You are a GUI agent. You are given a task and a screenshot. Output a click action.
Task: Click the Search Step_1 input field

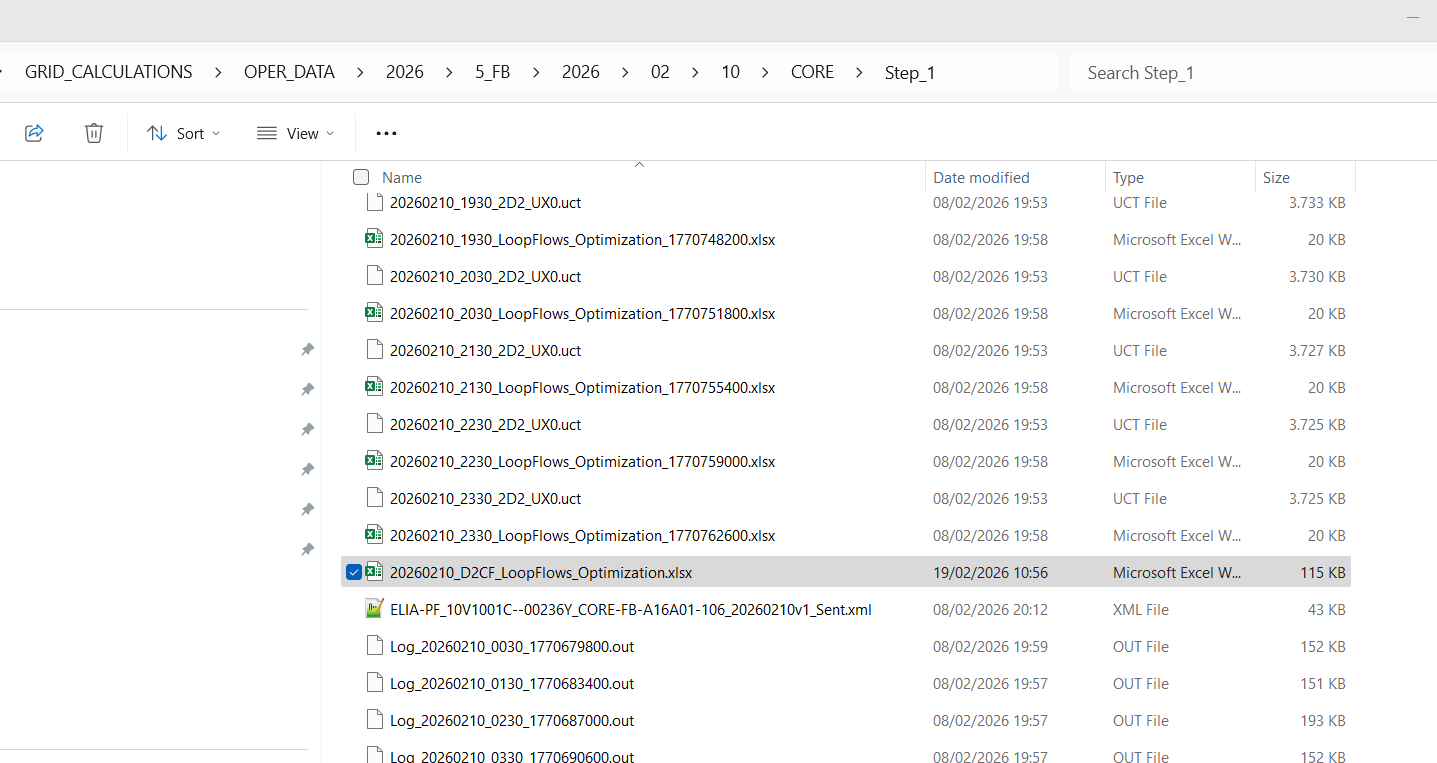[1250, 73]
